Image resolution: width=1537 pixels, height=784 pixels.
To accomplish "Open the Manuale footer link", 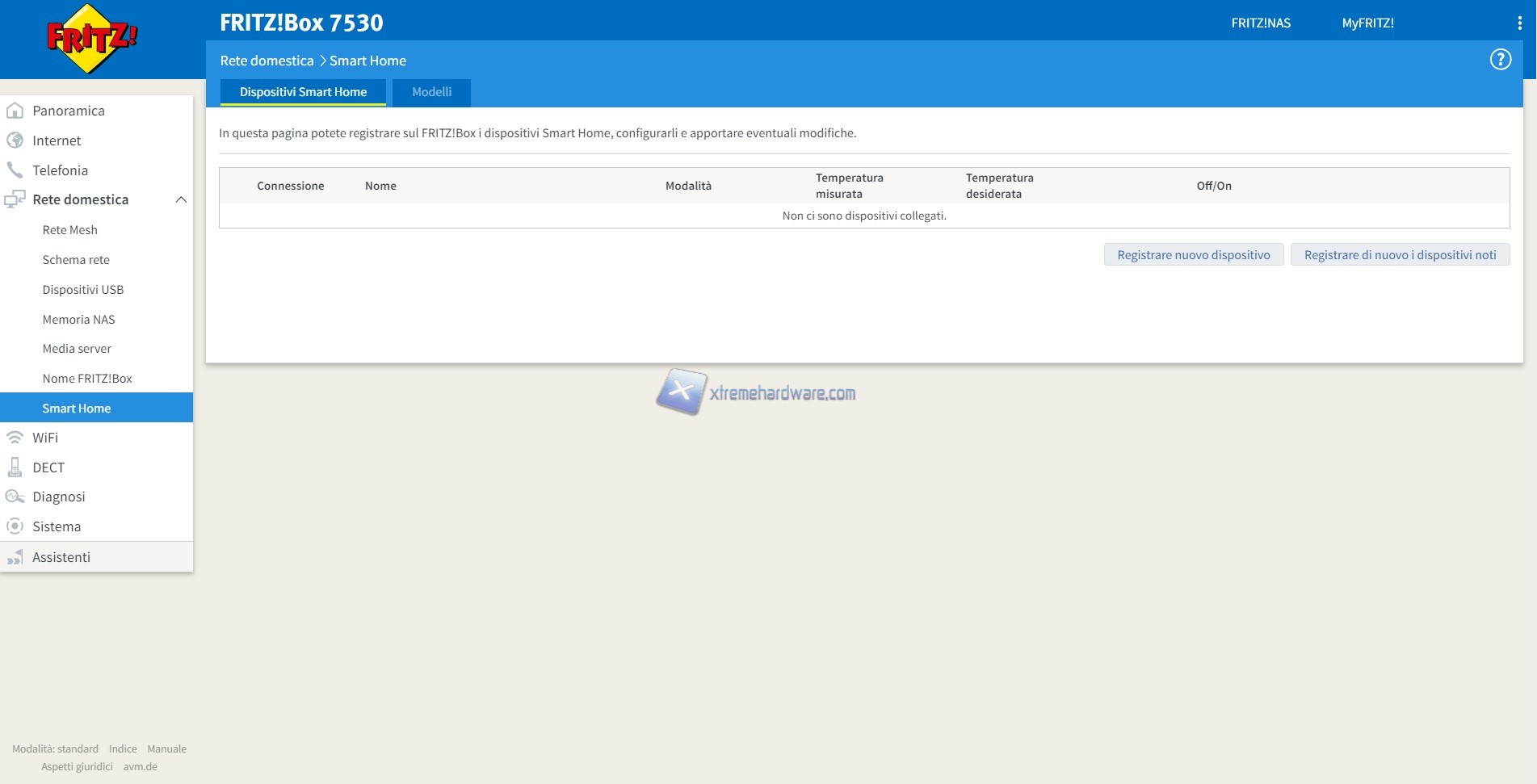I will tap(166, 749).
